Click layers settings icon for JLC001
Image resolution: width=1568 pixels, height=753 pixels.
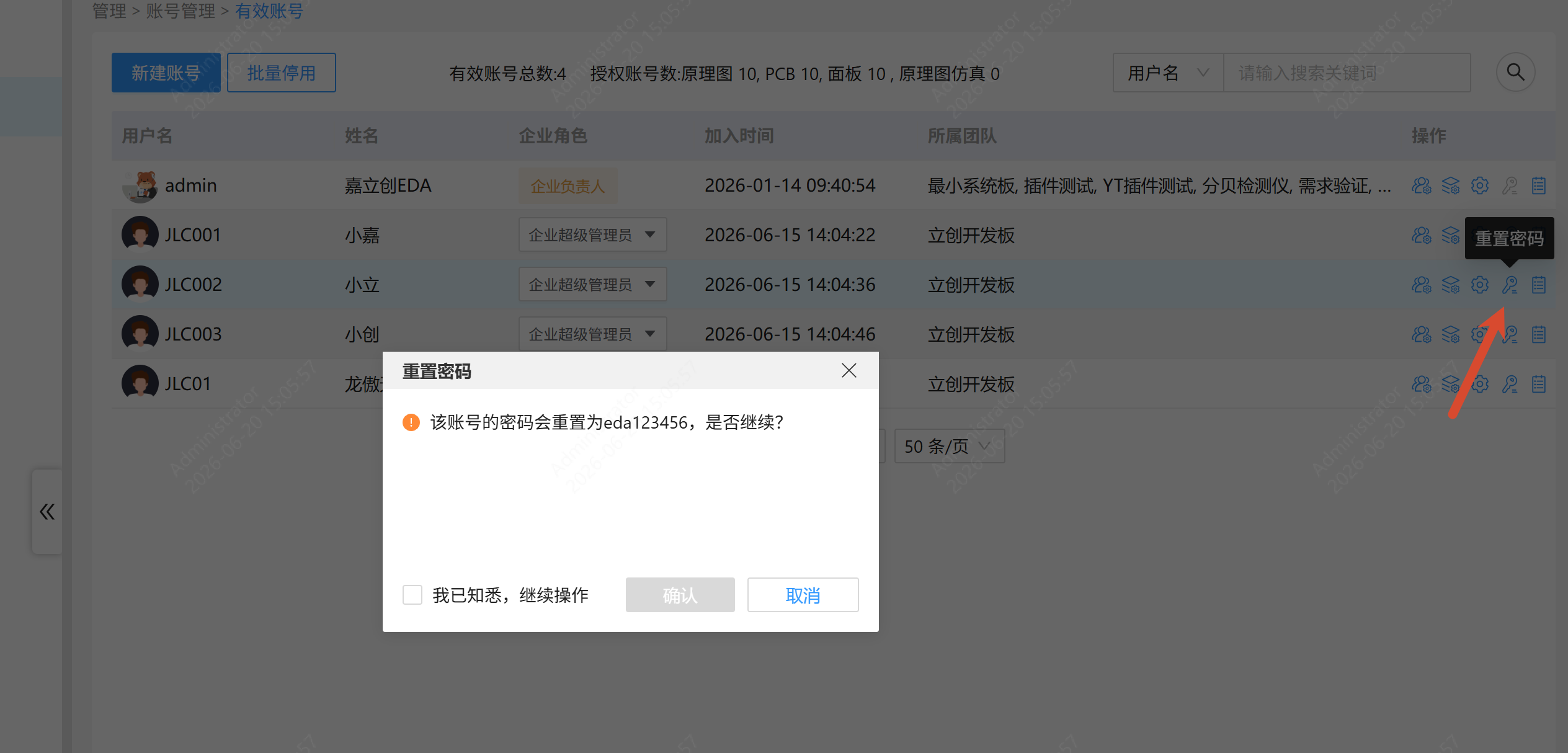[1450, 235]
